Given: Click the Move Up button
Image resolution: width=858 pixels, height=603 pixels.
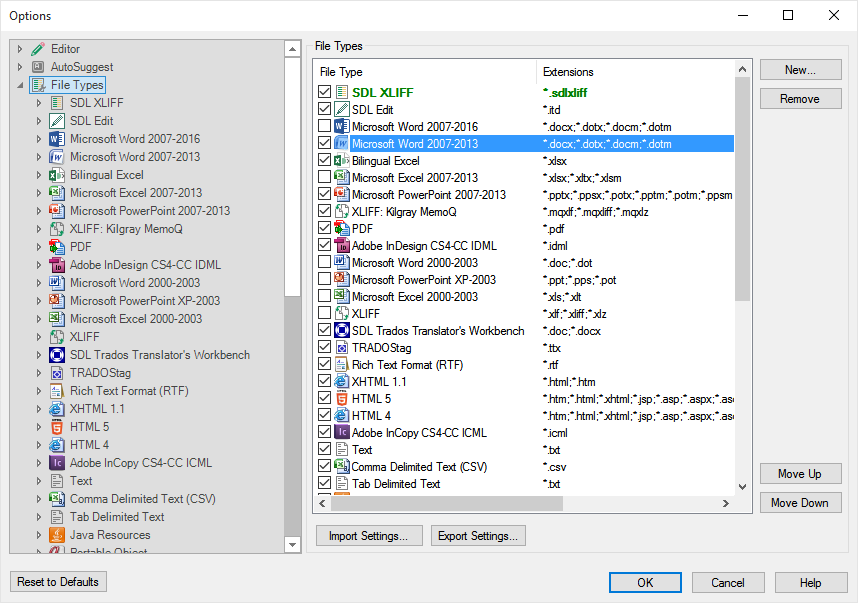Looking at the screenshot, I should coord(801,473).
